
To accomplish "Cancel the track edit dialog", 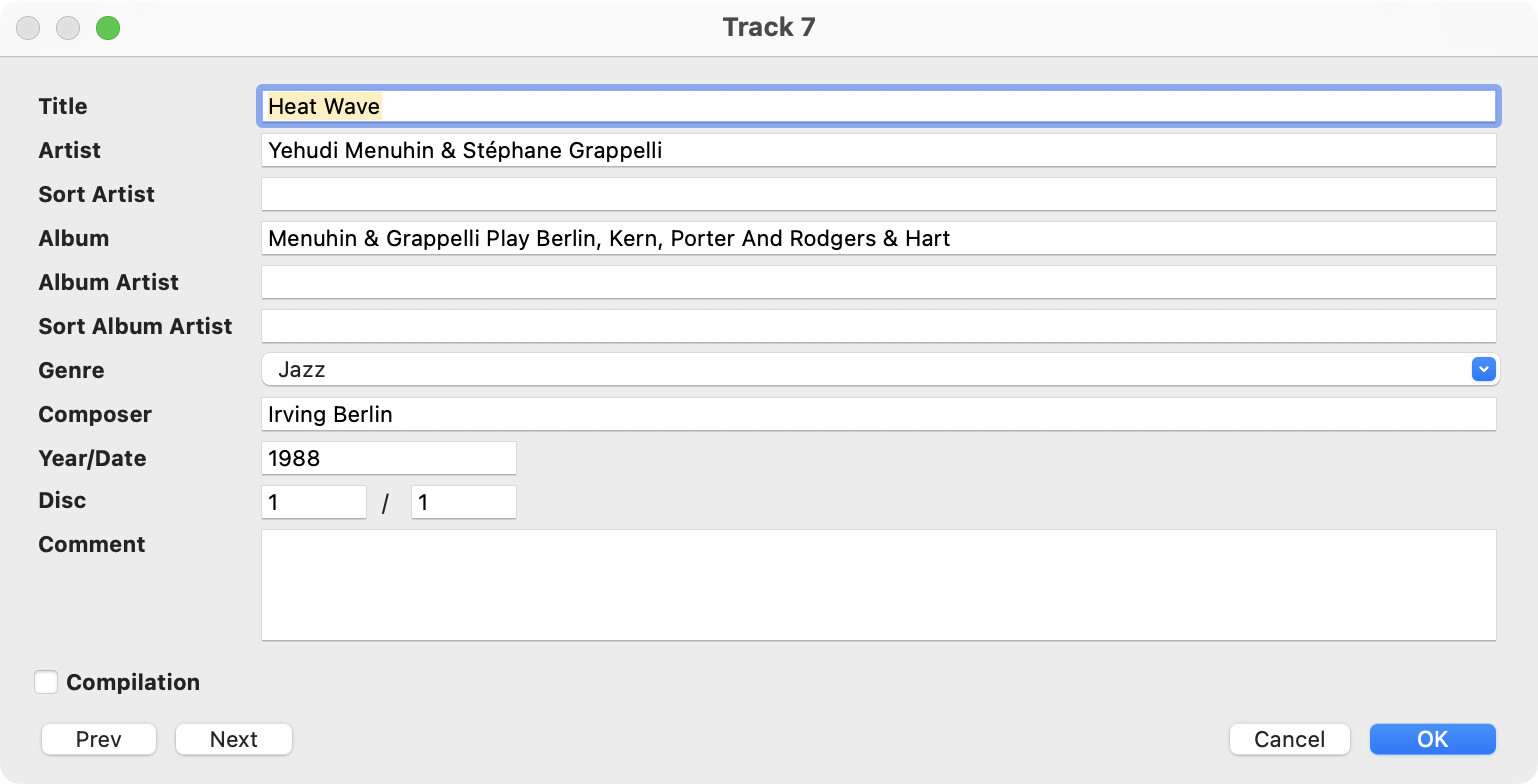I will click(x=1290, y=739).
